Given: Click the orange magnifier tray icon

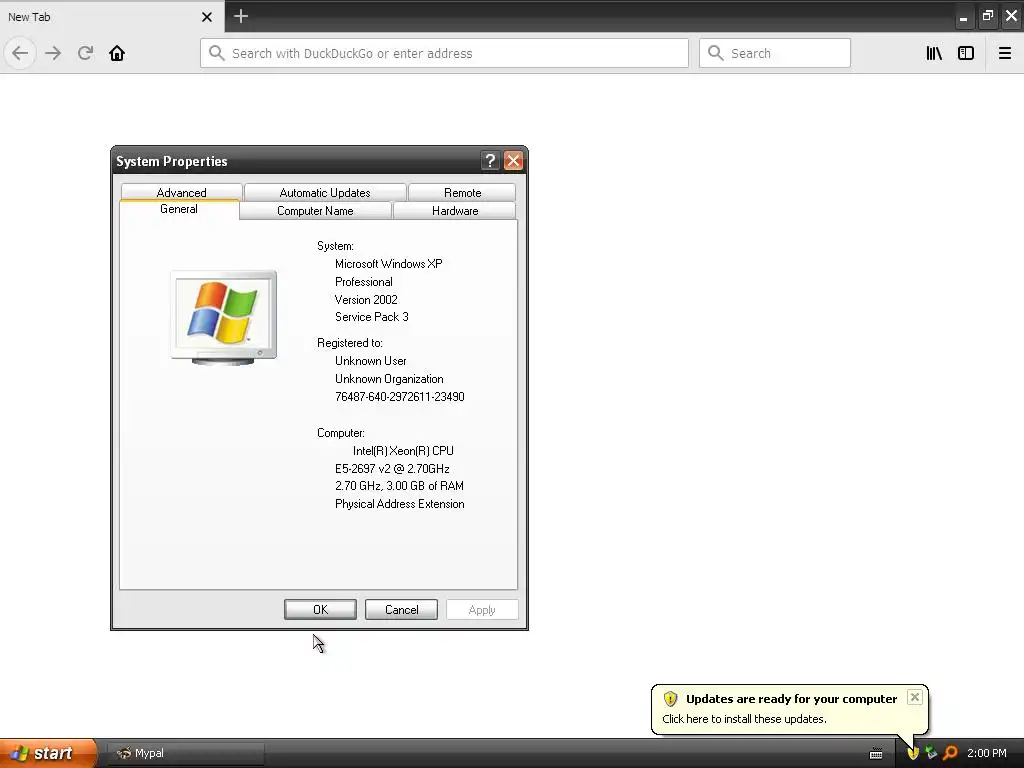Looking at the screenshot, I should click(950, 753).
